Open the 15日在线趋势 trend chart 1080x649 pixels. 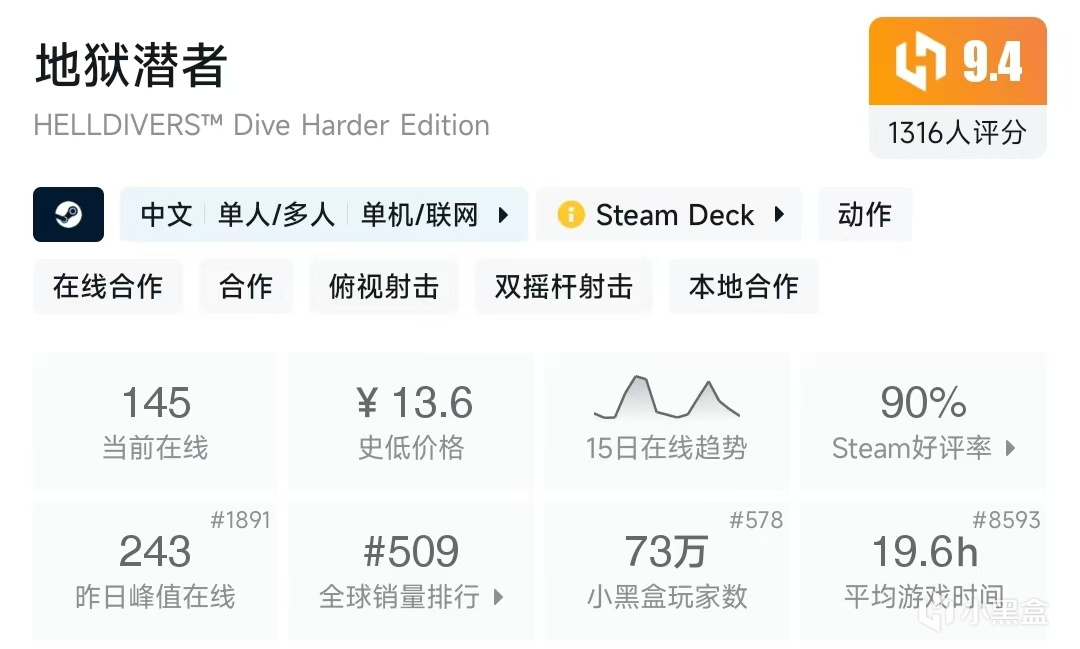[x=666, y=421]
